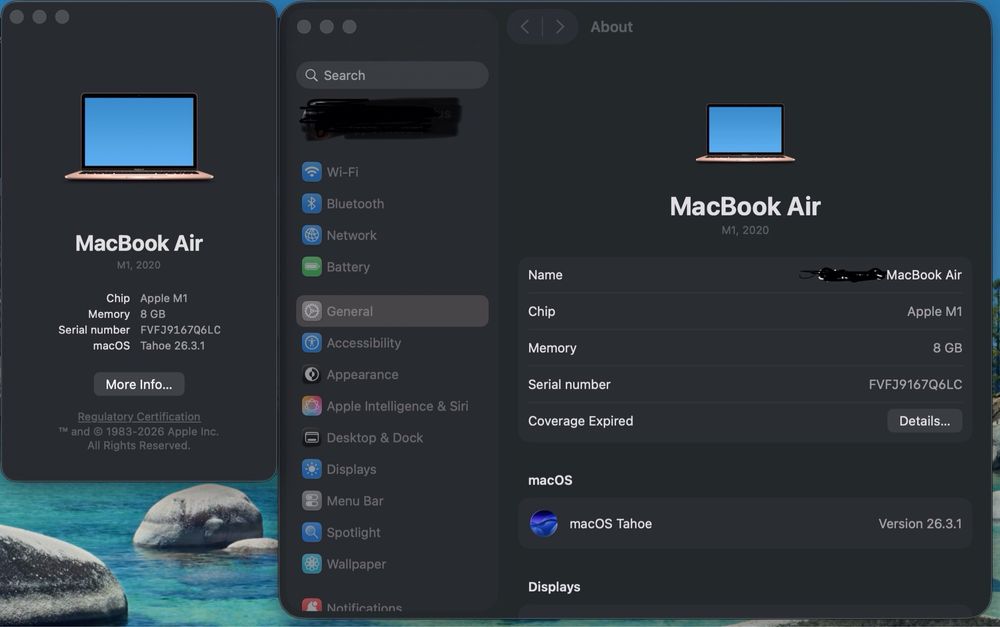The width and height of the screenshot is (1000, 627).
Task: Select Accessibility label in sidebar
Action: coord(364,343)
